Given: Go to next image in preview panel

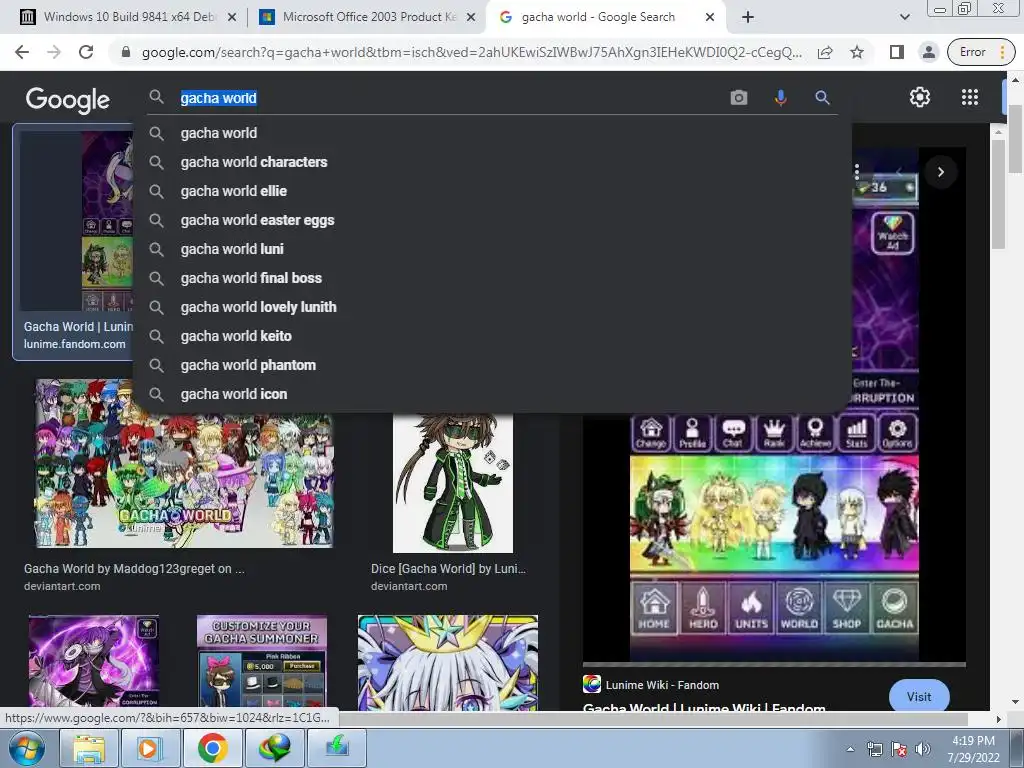Looking at the screenshot, I should (x=940, y=172).
